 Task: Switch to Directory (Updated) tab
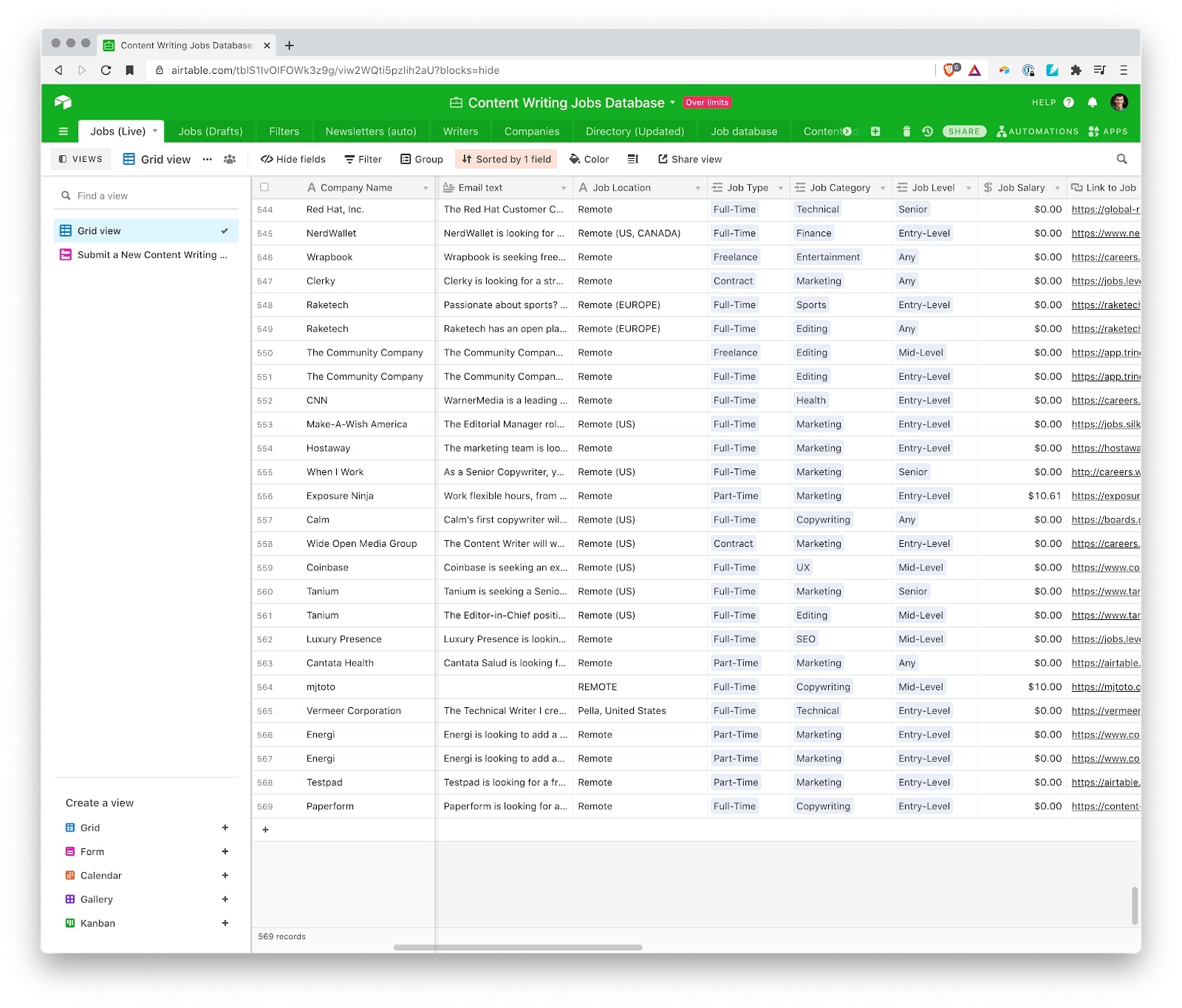click(x=635, y=132)
